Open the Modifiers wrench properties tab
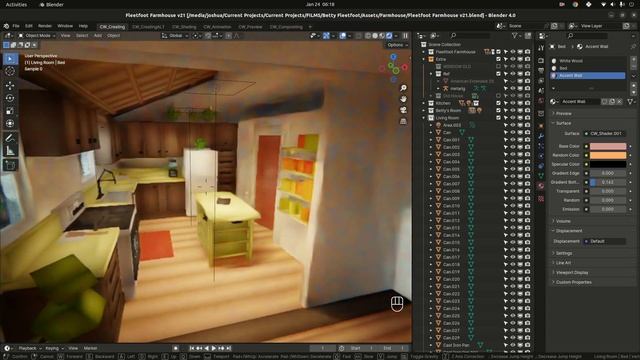The height and width of the screenshot is (360, 640). pyautogui.click(x=541, y=136)
